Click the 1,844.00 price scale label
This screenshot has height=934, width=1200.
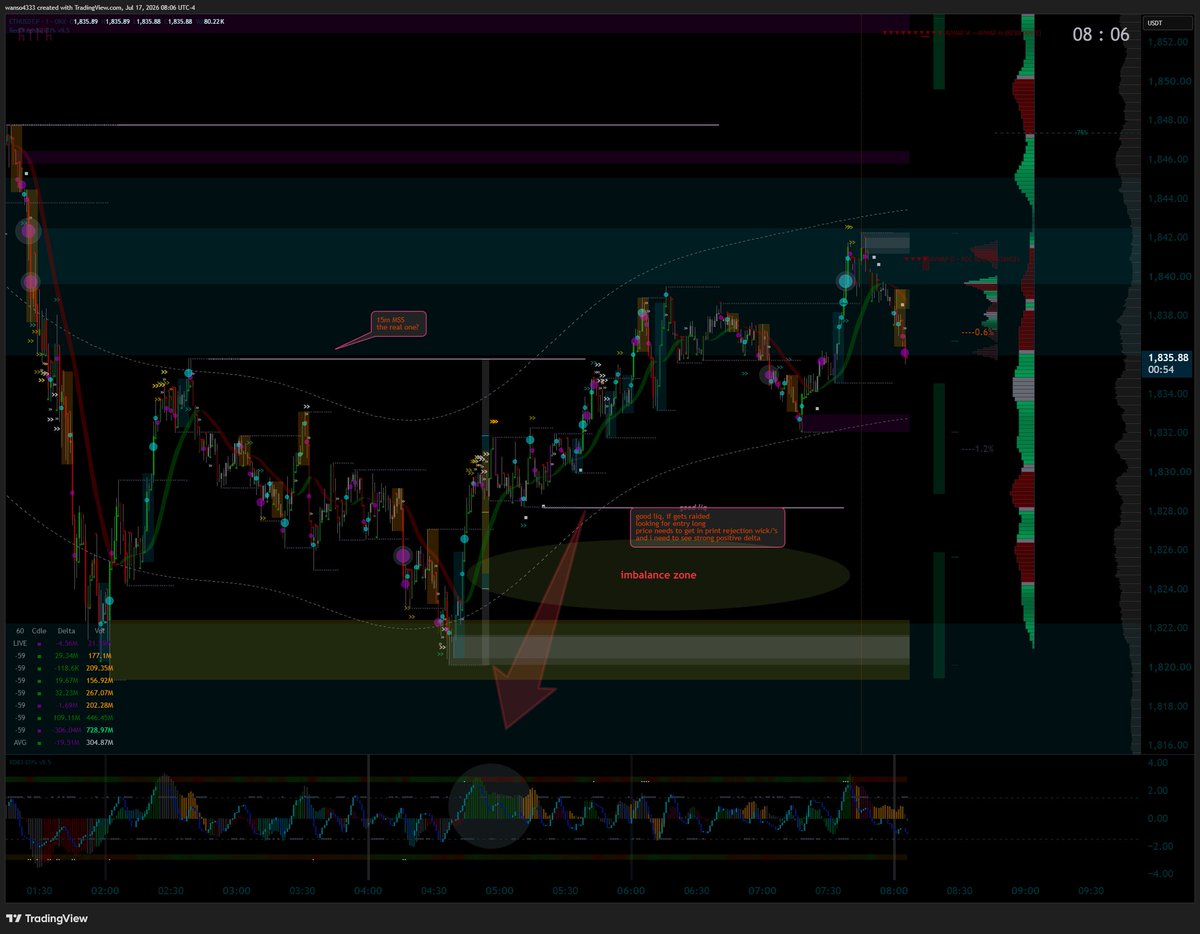point(1168,198)
